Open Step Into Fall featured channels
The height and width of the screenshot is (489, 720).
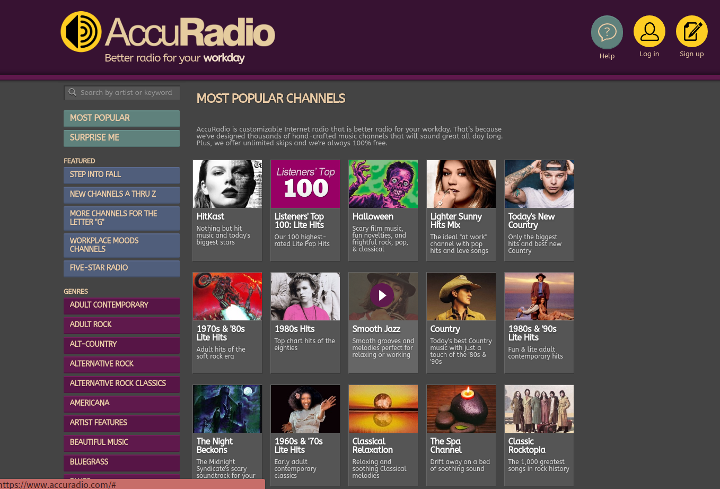122,175
